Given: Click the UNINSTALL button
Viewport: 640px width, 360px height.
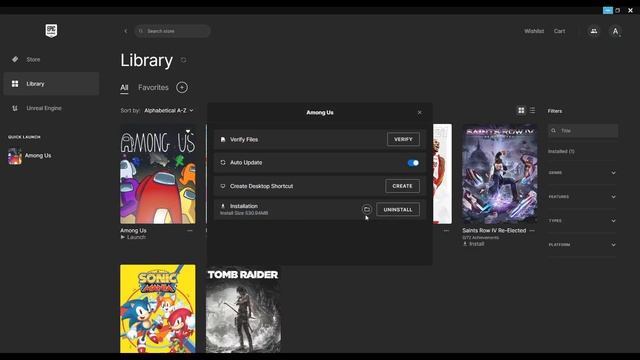Looking at the screenshot, I should pyautogui.click(x=398, y=209).
